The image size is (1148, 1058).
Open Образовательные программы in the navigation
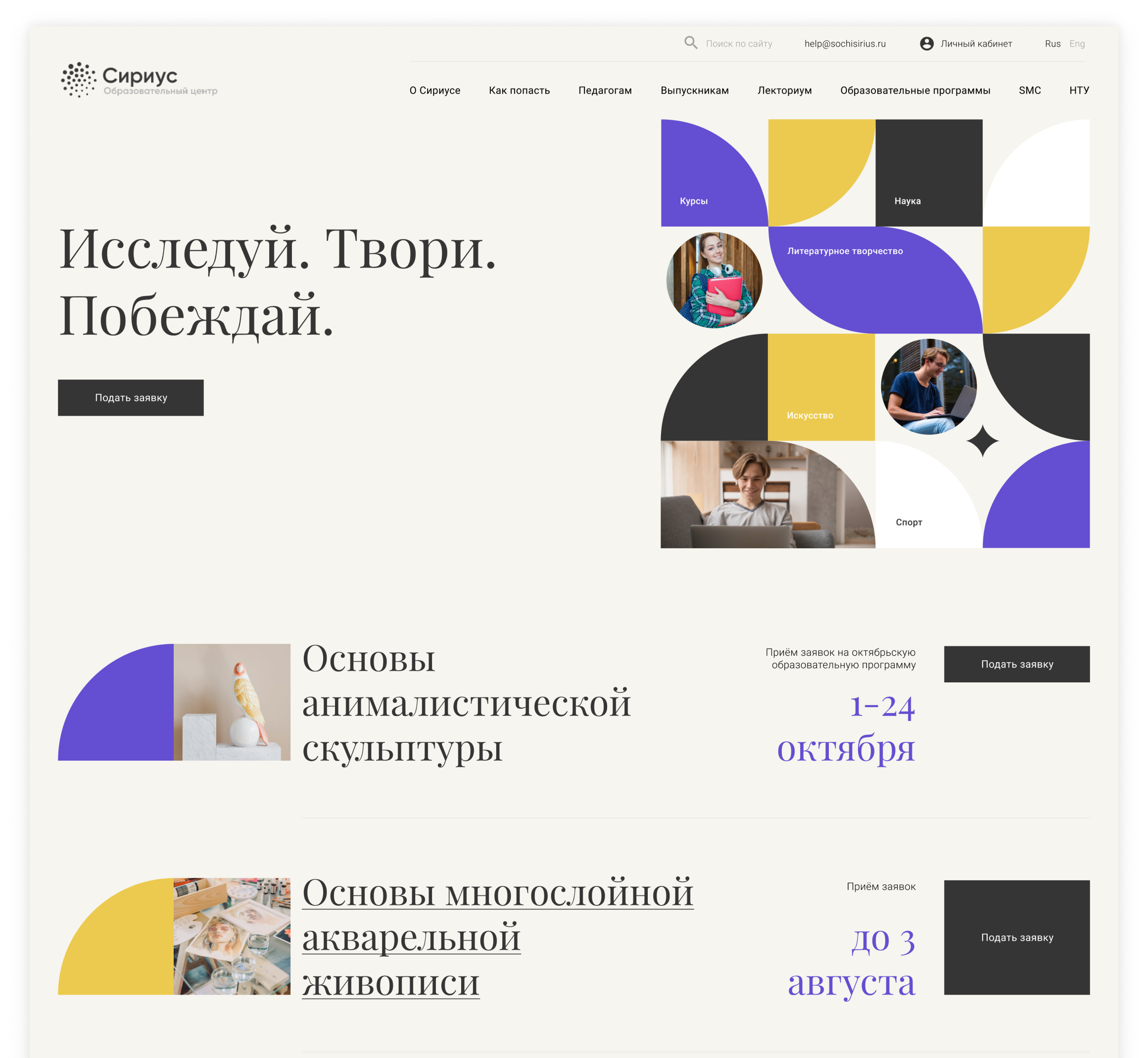point(915,91)
